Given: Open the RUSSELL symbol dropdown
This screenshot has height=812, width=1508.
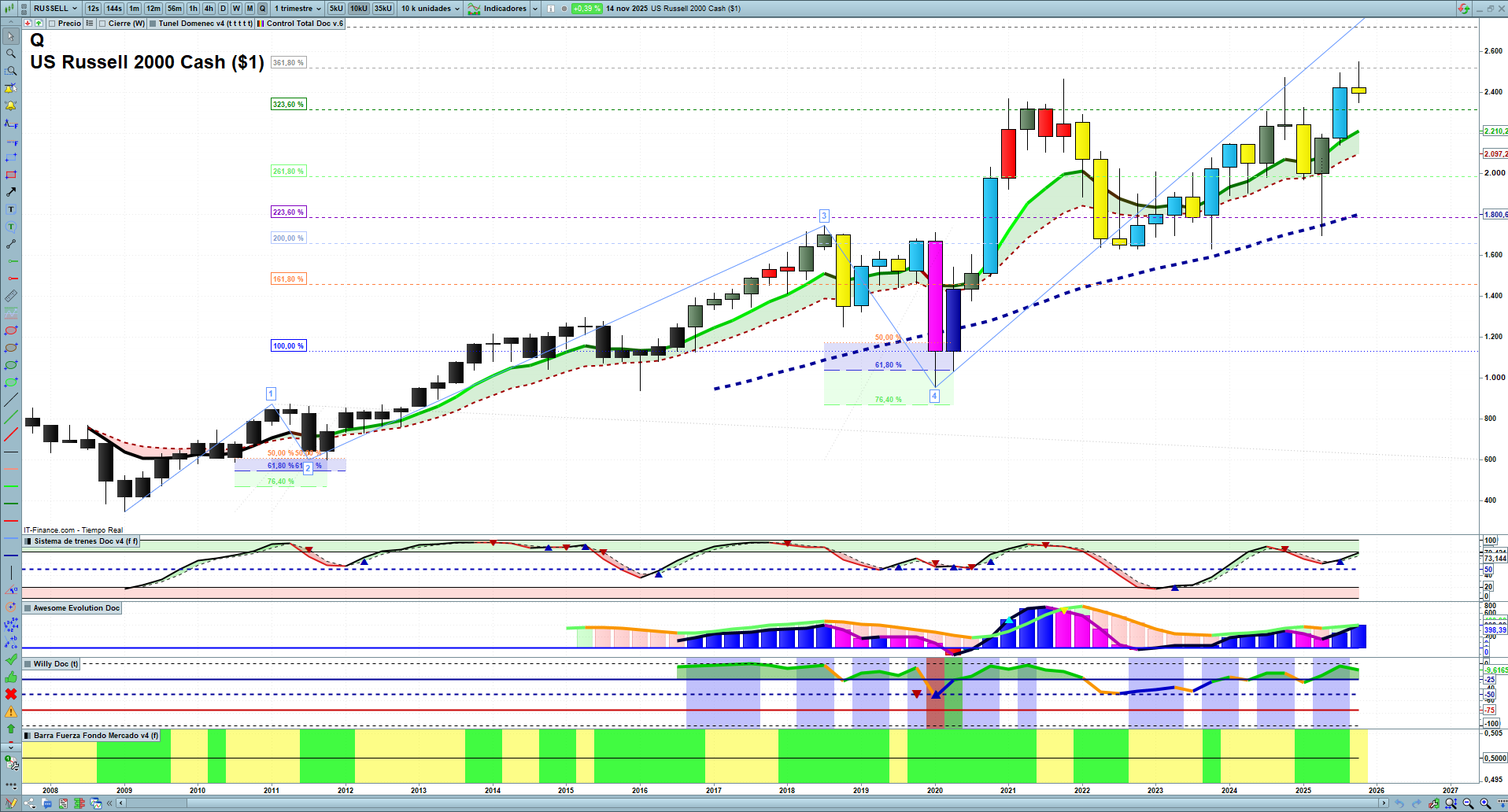Looking at the screenshot, I should pos(55,9).
